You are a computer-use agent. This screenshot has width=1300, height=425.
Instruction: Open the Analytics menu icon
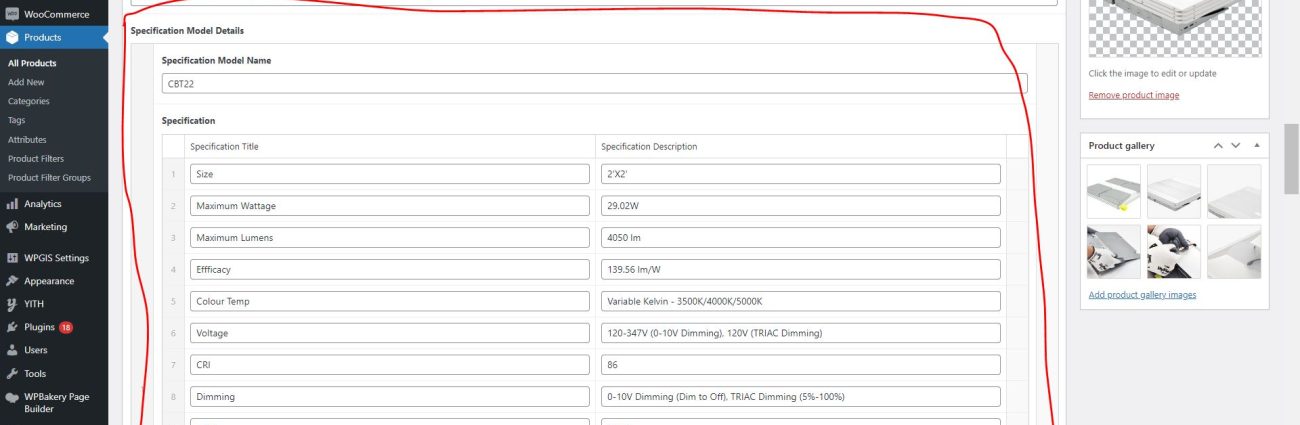[x=12, y=204]
